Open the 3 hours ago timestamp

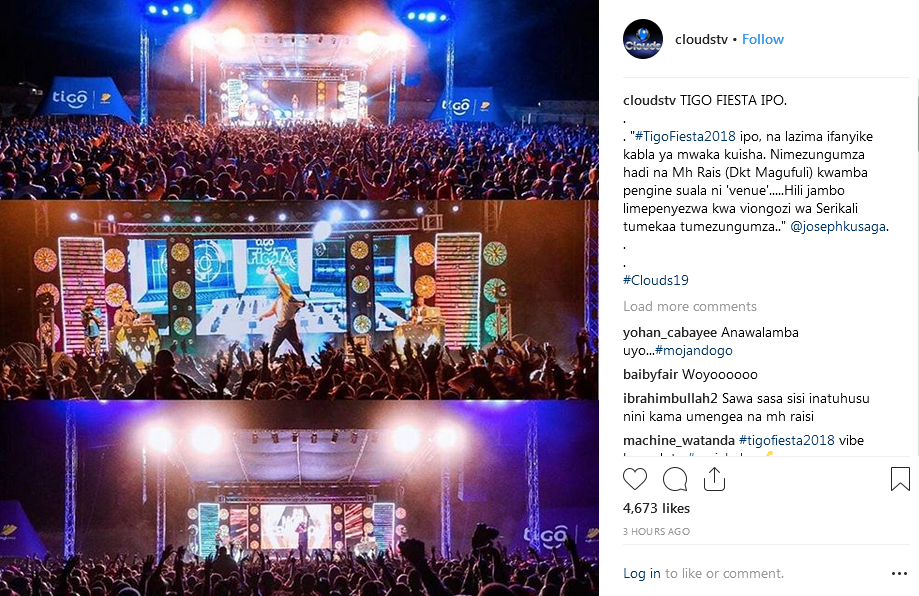coord(656,532)
